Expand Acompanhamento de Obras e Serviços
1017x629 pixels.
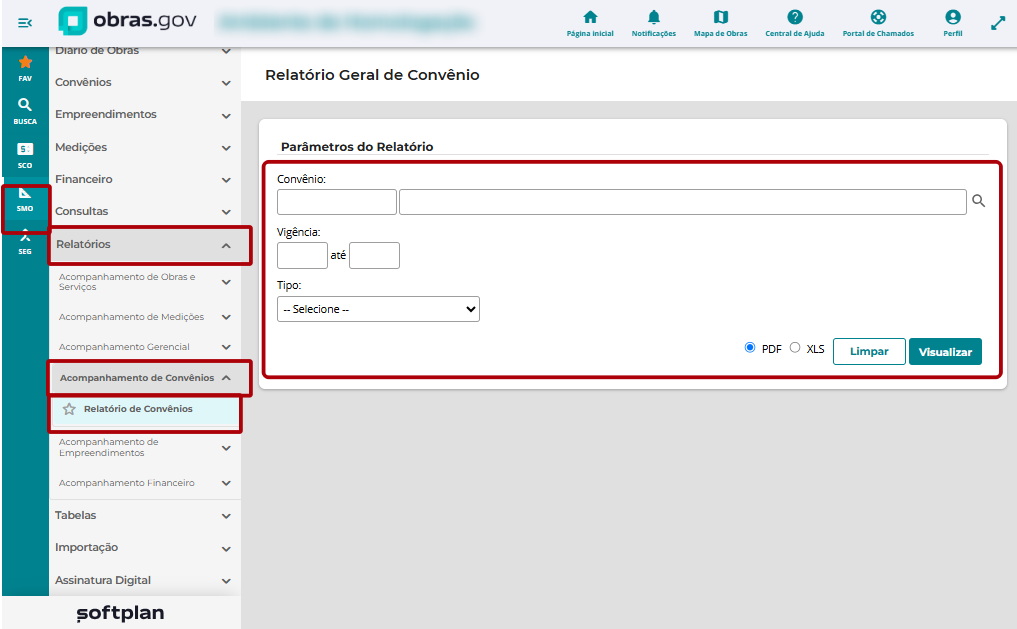pyautogui.click(x=145, y=282)
